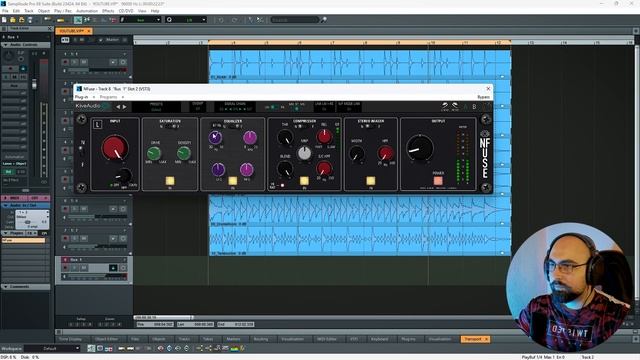Screen dimensions: 640x360
Task: Toggle the NFuse POWER button
Action: tap(438, 180)
